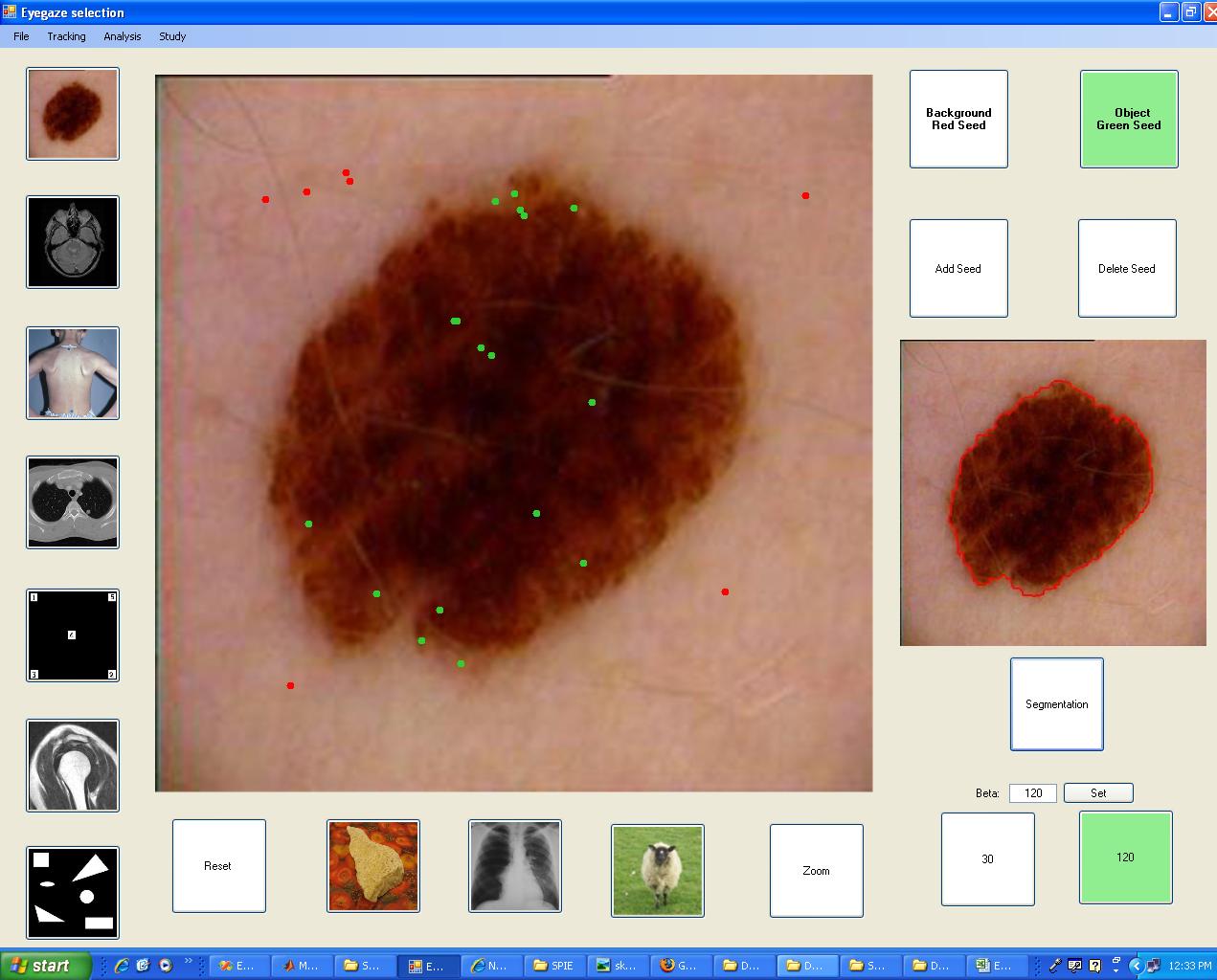Toggle Background Red Seed mode
This screenshot has height=980, width=1217.
click(958, 119)
